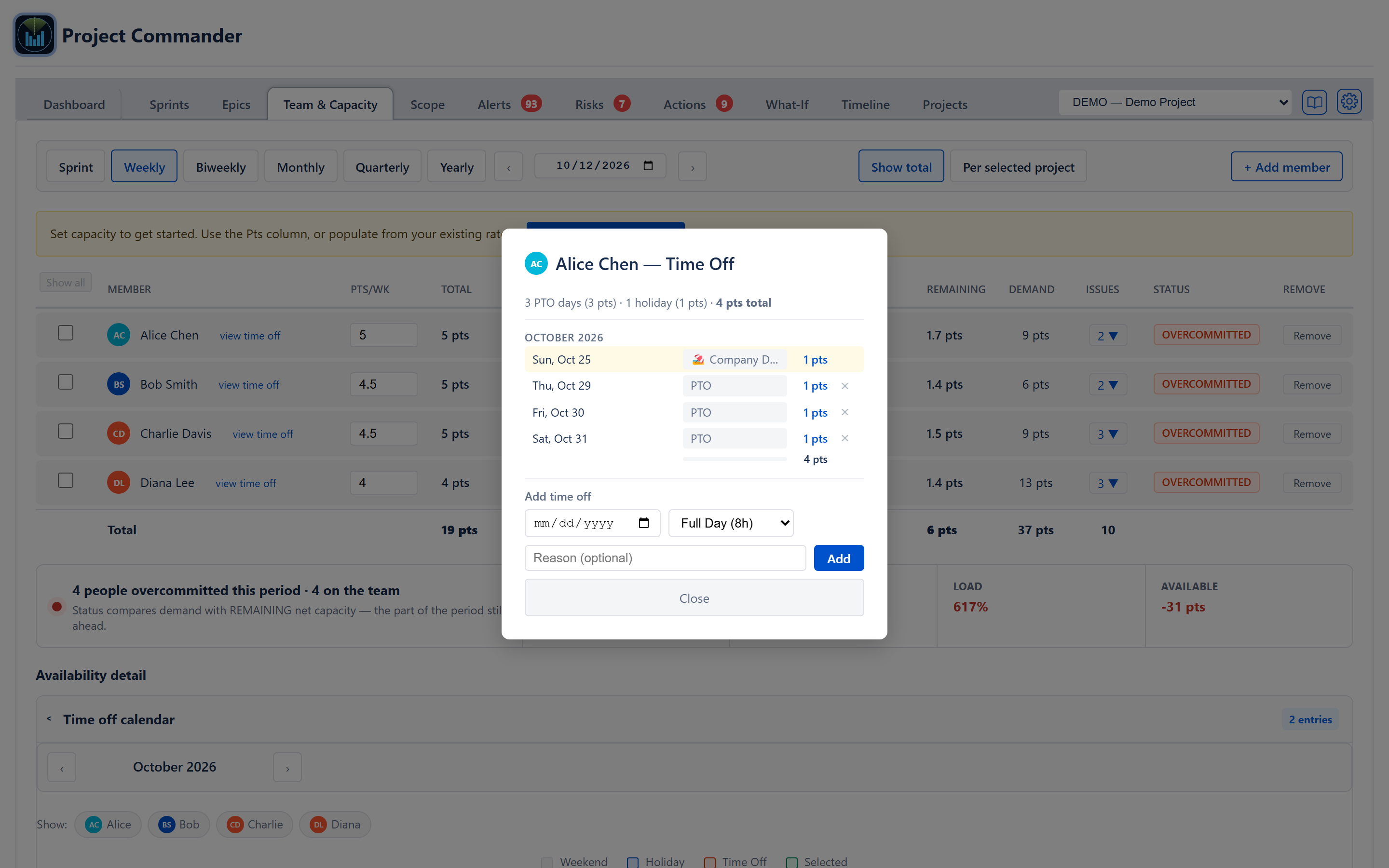
Task: Switch to the What-If tab
Action: pyautogui.click(x=786, y=105)
